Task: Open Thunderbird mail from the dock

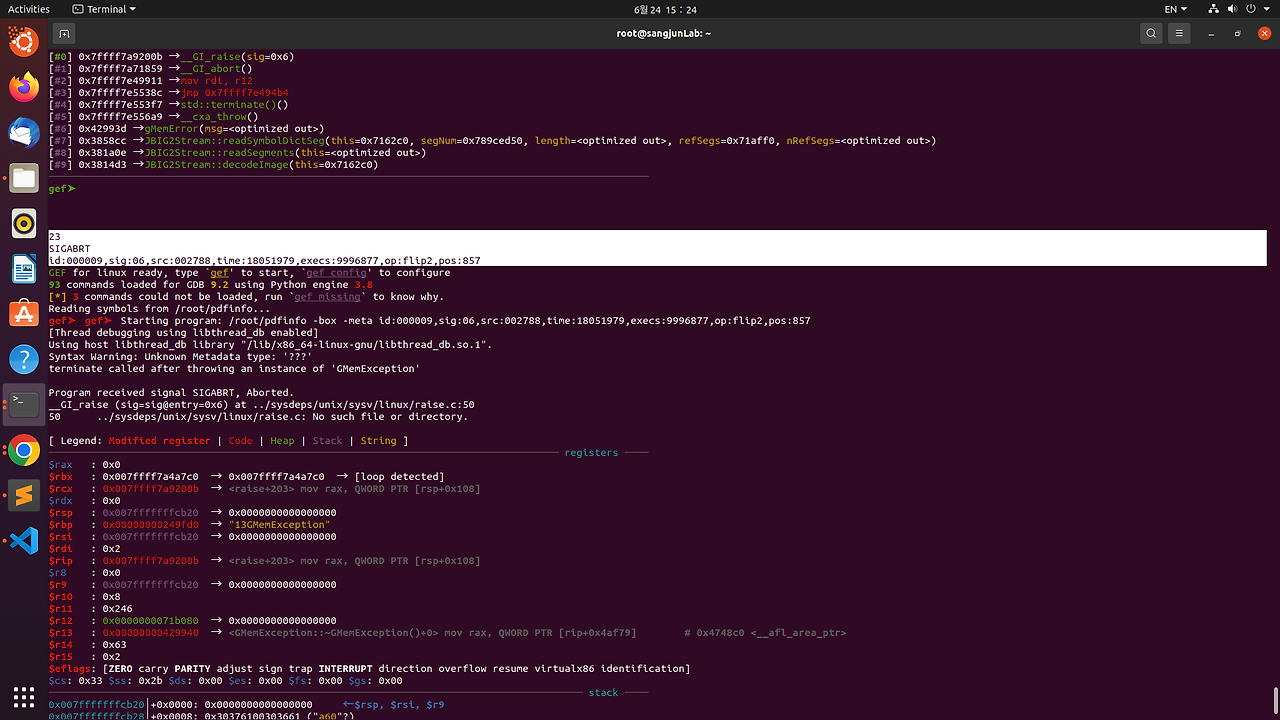Action: (x=24, y=133)
